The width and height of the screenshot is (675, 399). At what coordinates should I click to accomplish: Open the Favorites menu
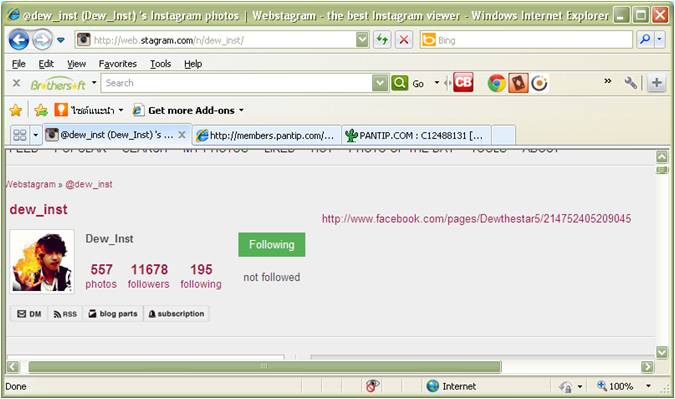tap(118, 64)
